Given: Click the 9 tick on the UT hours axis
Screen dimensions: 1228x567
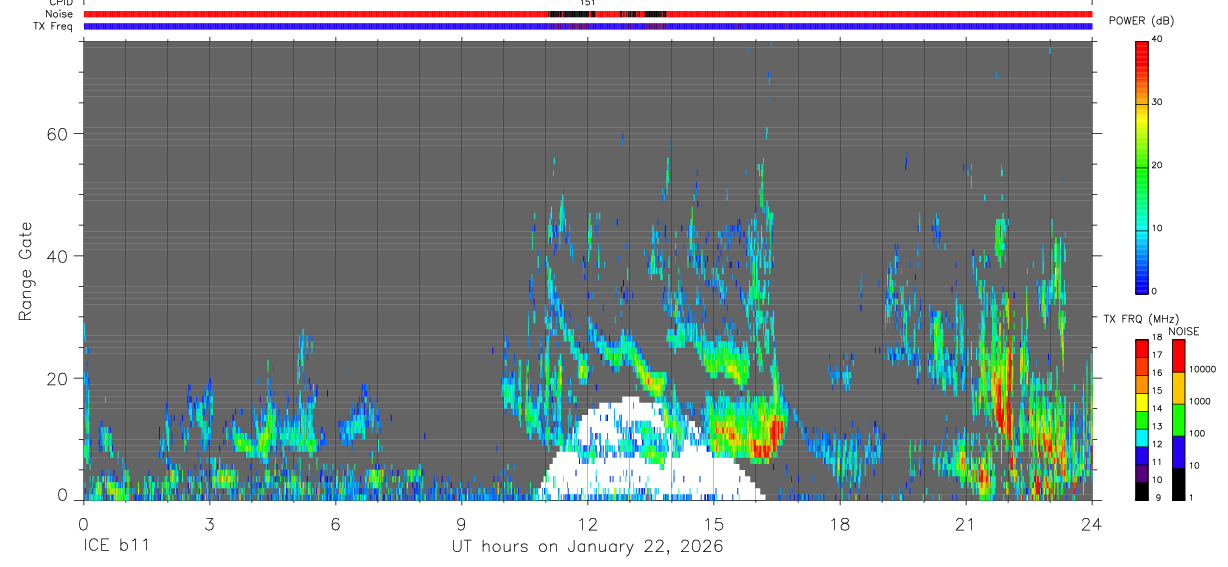Looking at the screenshot, I should (x=461, y=524).
